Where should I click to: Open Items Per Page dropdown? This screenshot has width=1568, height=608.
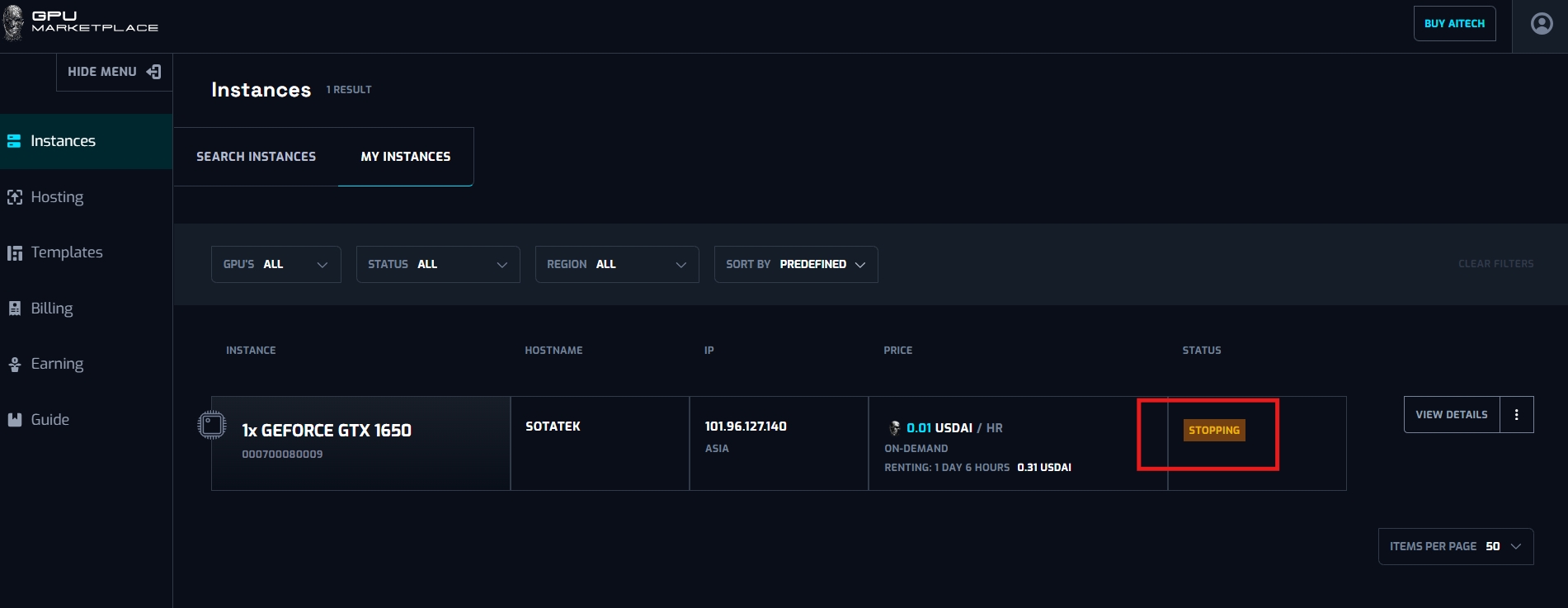point(1455,547)
